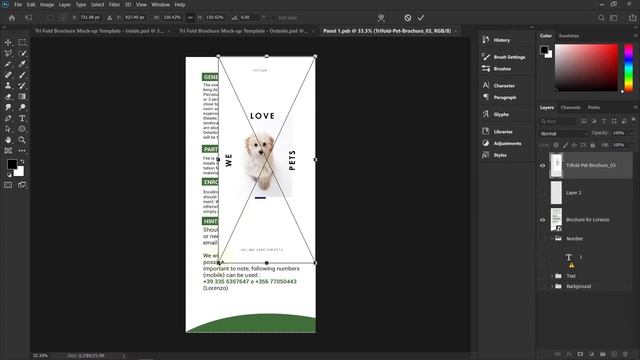Select the Quick Selection tool
640x360 pixels.
pos(22,53)
